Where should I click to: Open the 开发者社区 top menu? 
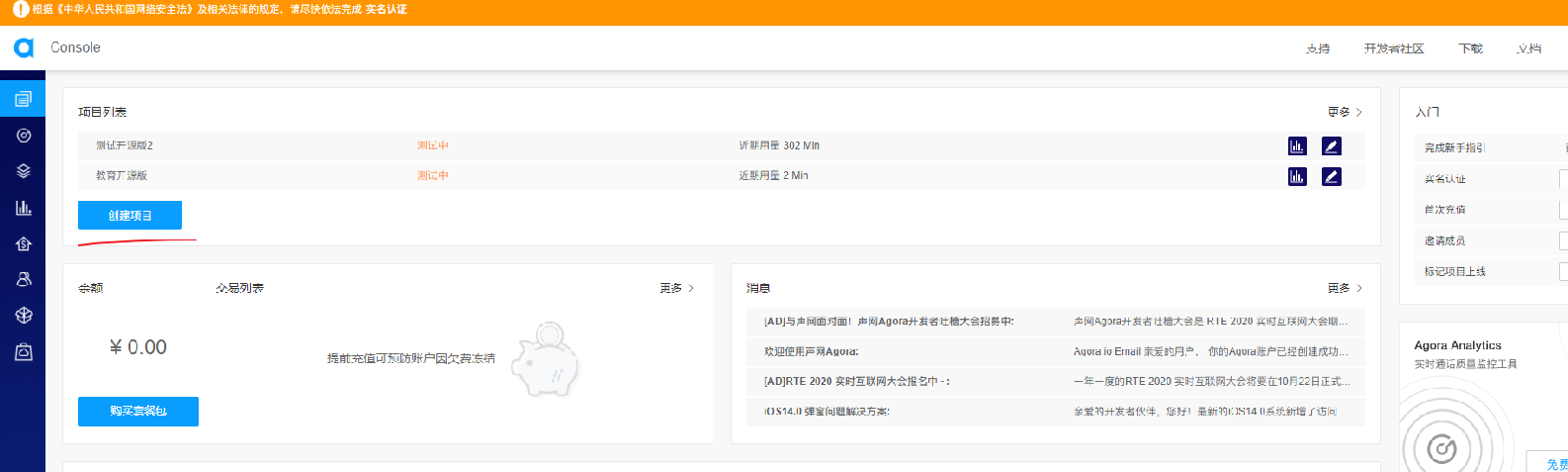1394,48
